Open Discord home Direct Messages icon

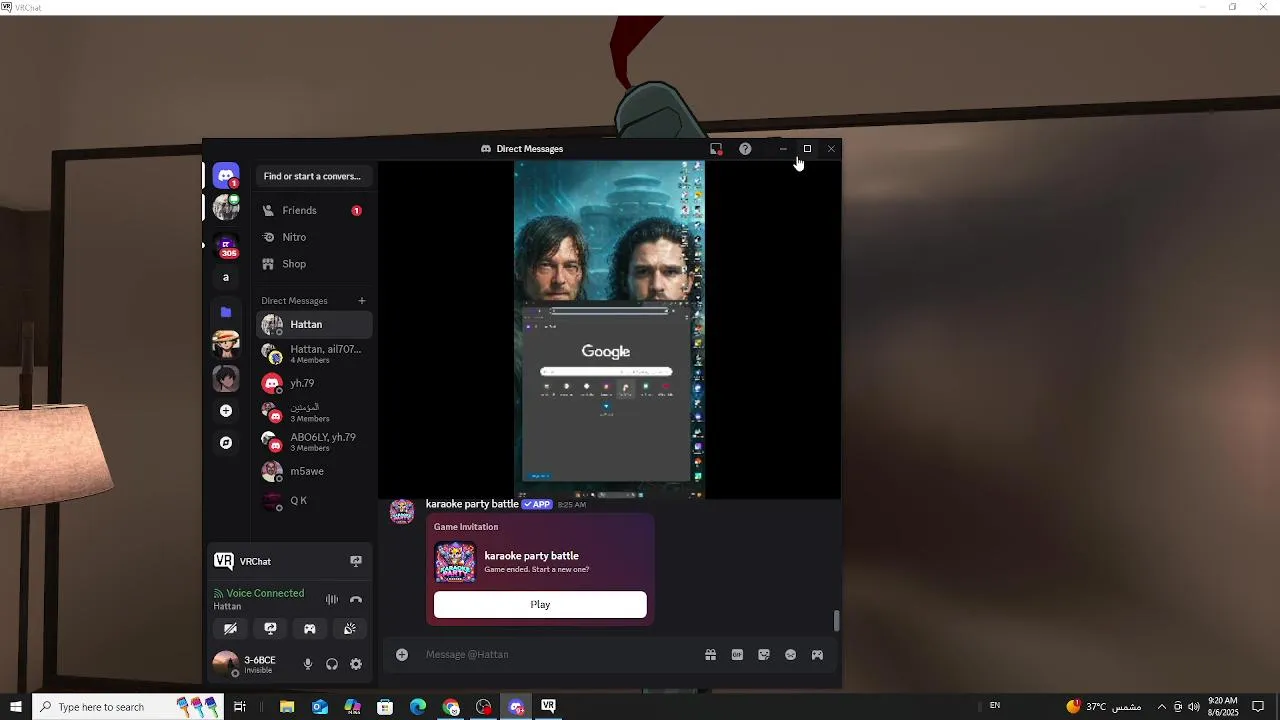tap(226, 176)
